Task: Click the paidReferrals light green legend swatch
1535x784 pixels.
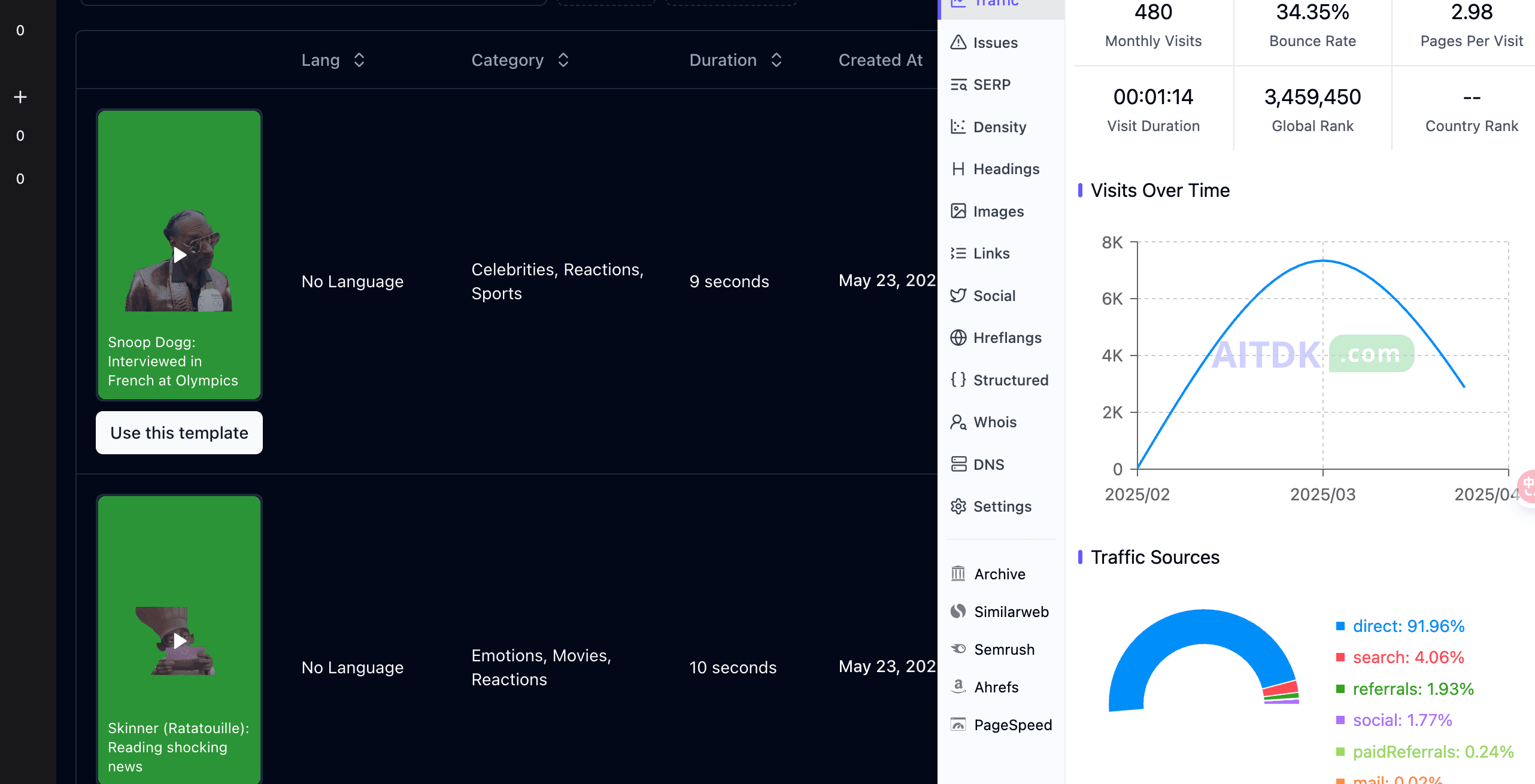Action: click(x=1340, y=752)
